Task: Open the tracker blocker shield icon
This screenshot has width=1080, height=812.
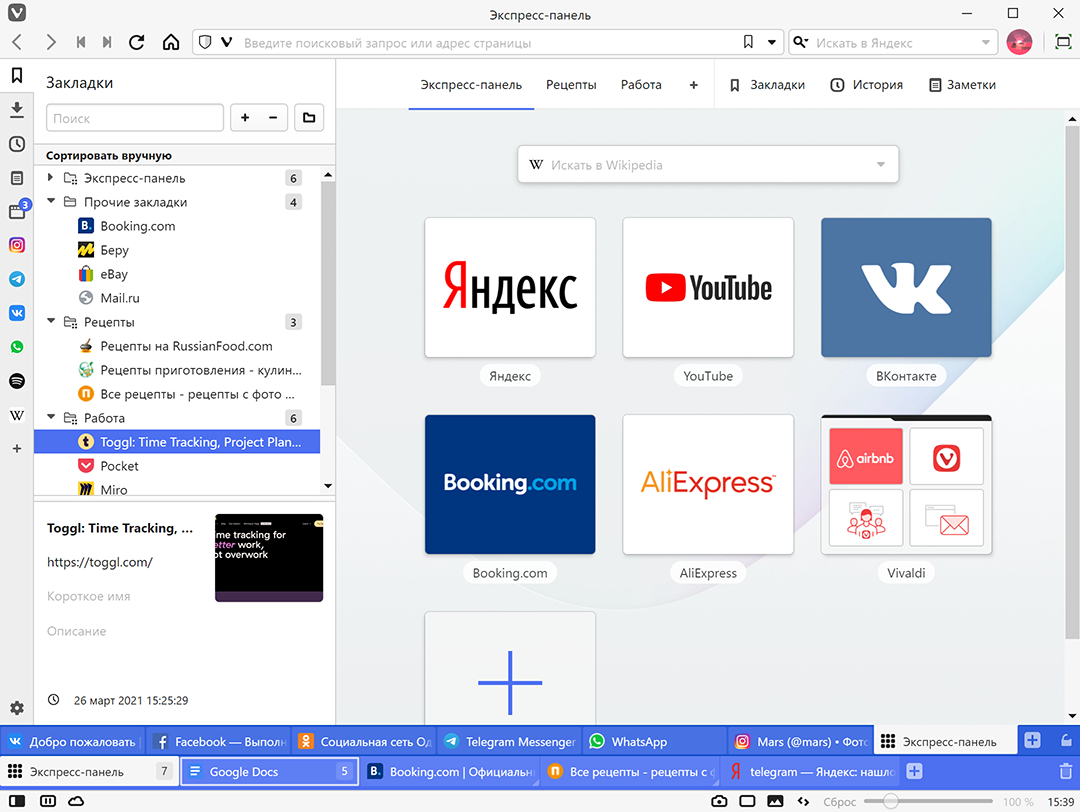Action: 205,43
